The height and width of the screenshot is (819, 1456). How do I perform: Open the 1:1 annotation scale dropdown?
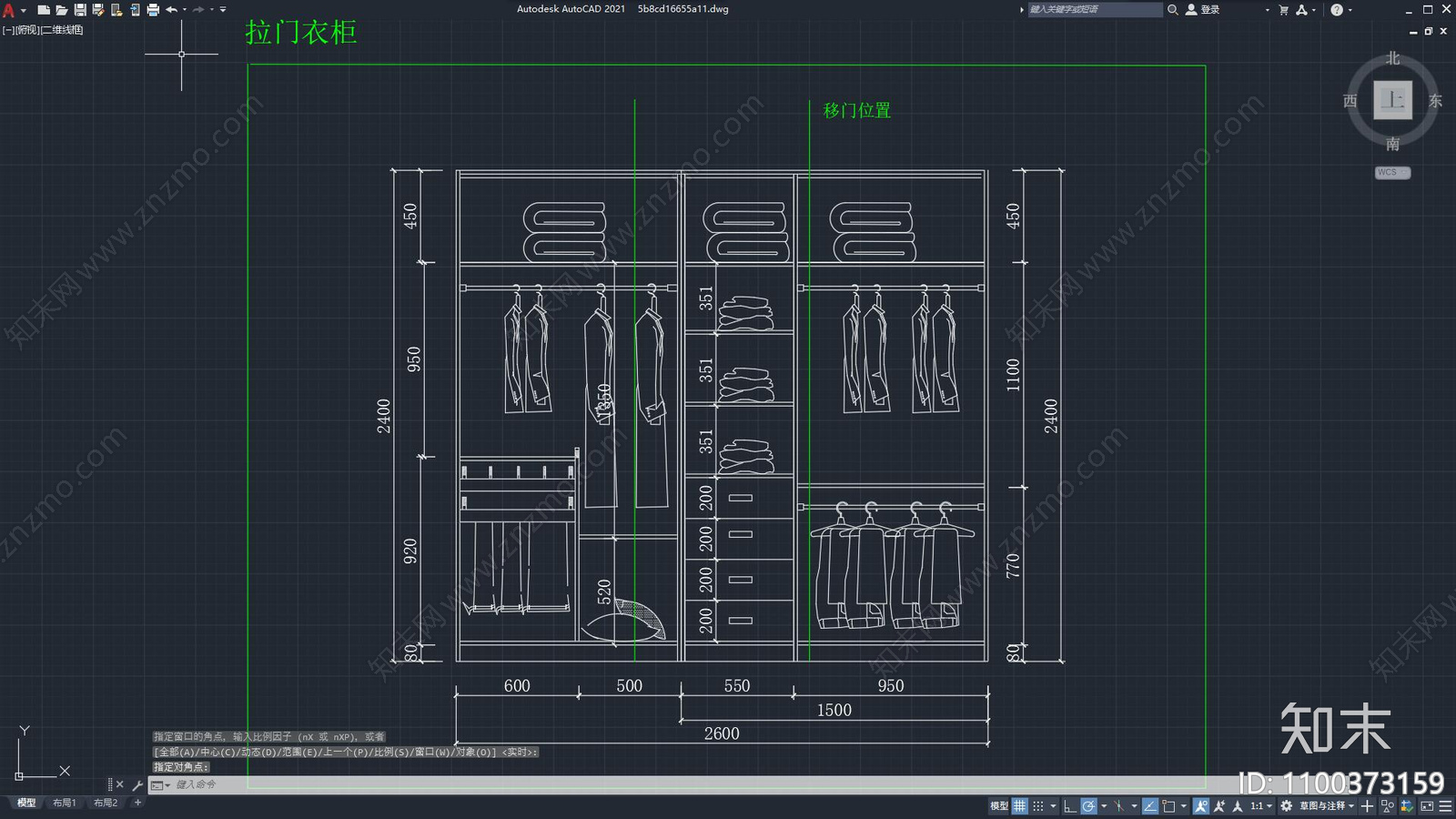click(1260, 806)
